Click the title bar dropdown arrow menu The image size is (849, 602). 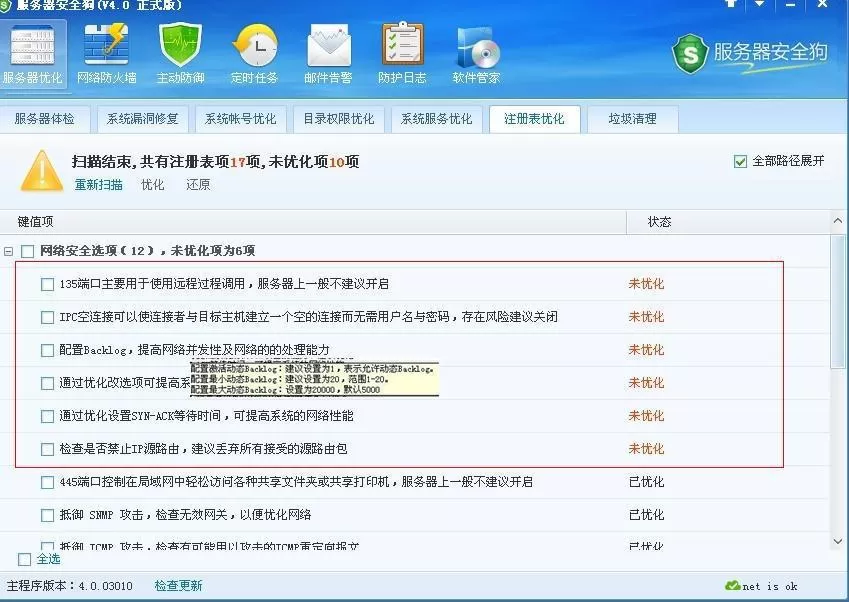point(760,4)
